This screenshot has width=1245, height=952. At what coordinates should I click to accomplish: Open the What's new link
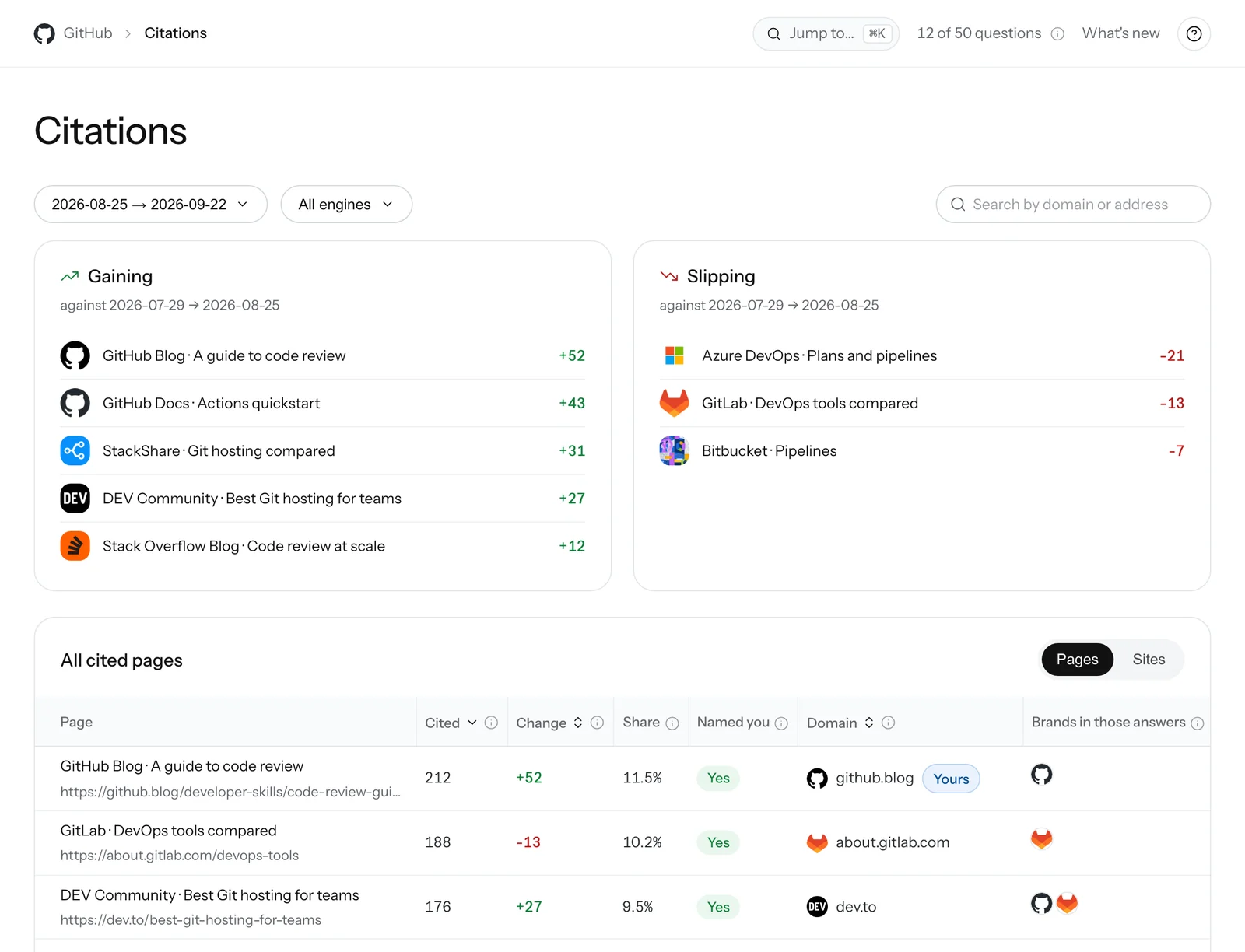click(x=1120, y=33)
